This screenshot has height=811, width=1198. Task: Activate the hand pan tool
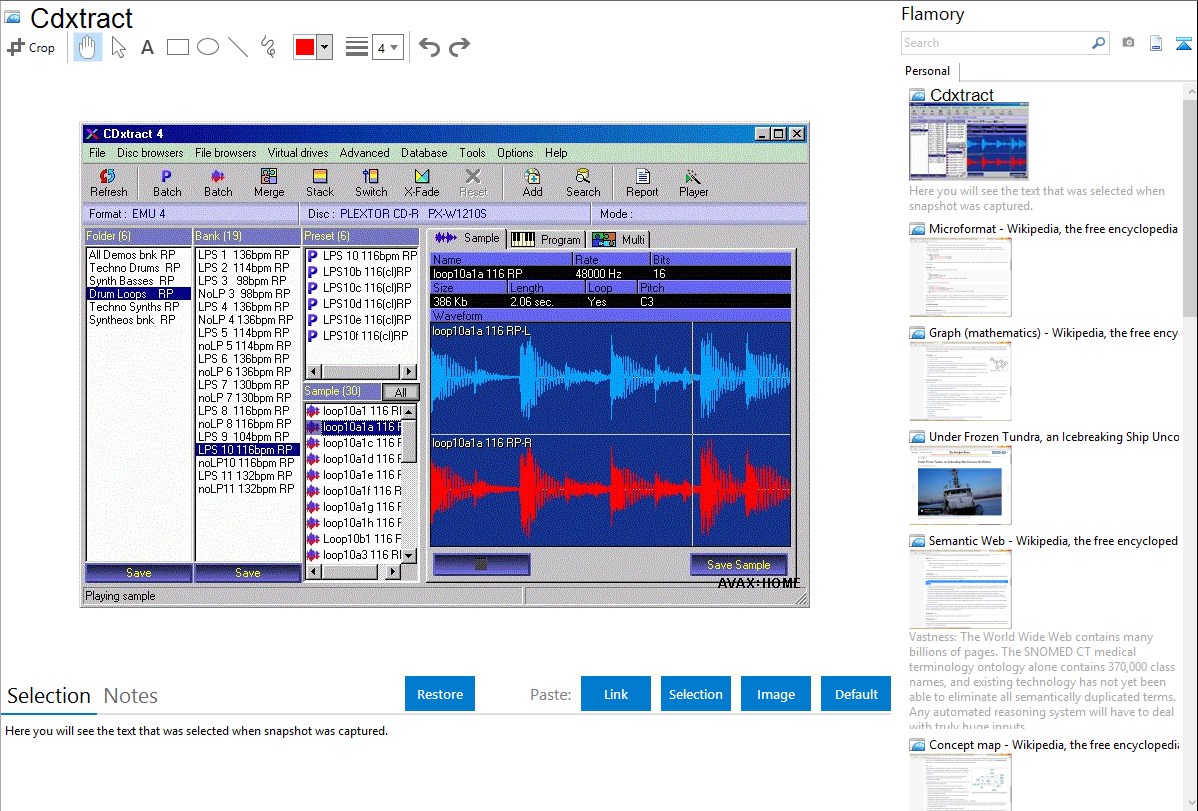(x=87, y=47)
